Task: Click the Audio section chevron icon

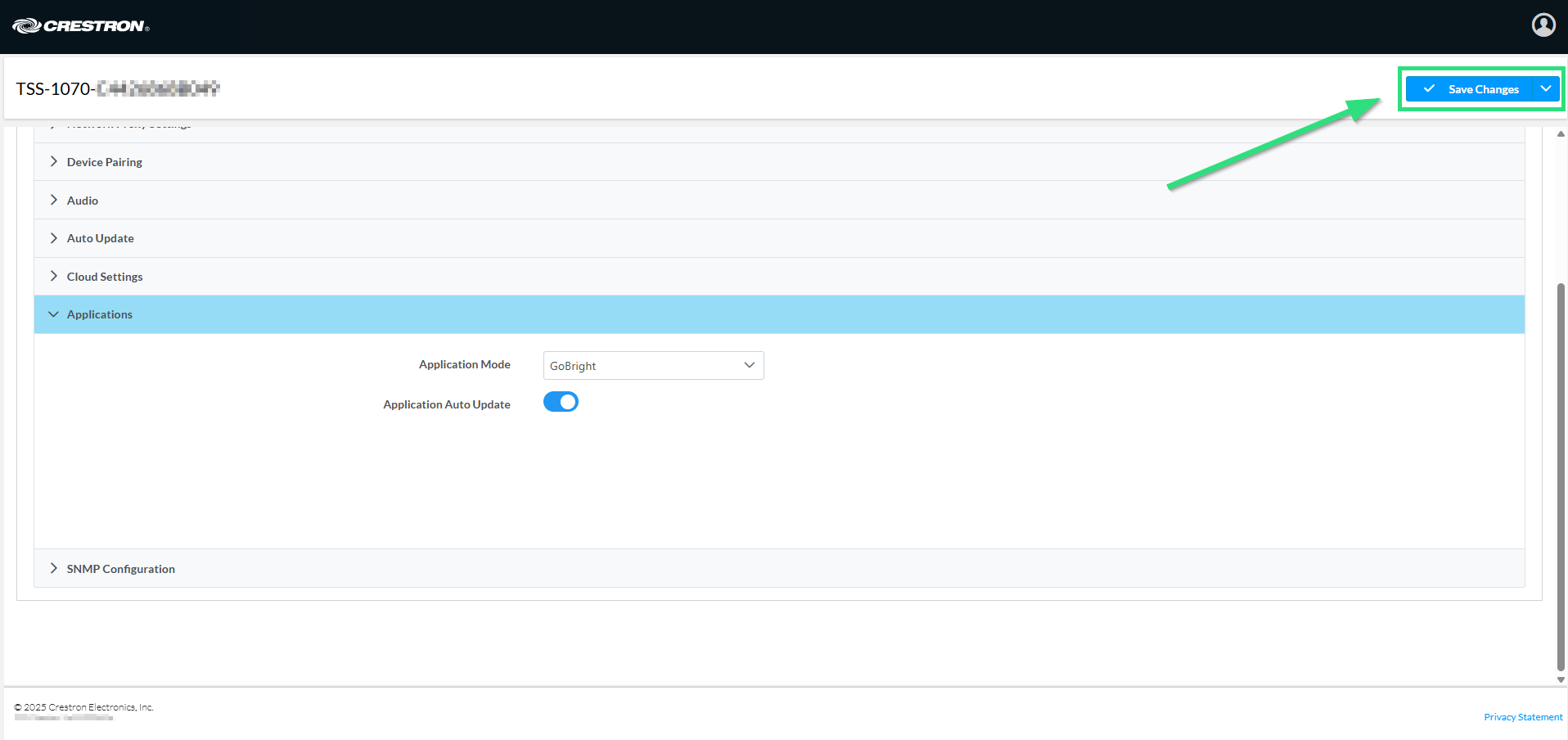Action: [x=54, y=200]
